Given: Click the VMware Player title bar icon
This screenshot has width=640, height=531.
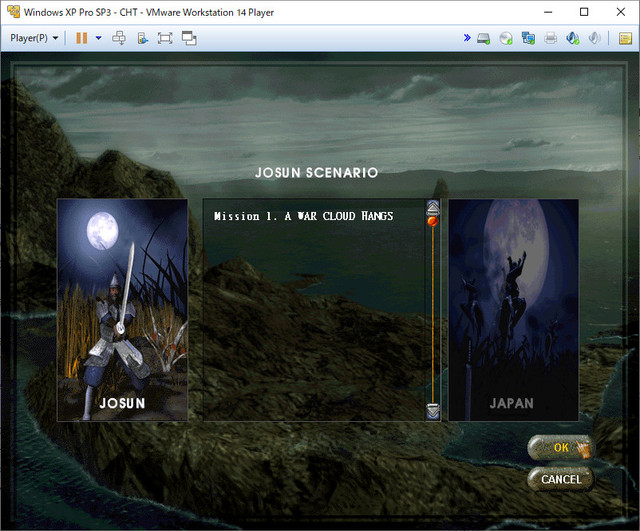Looking at the screenshot, I should click(13, 12).
